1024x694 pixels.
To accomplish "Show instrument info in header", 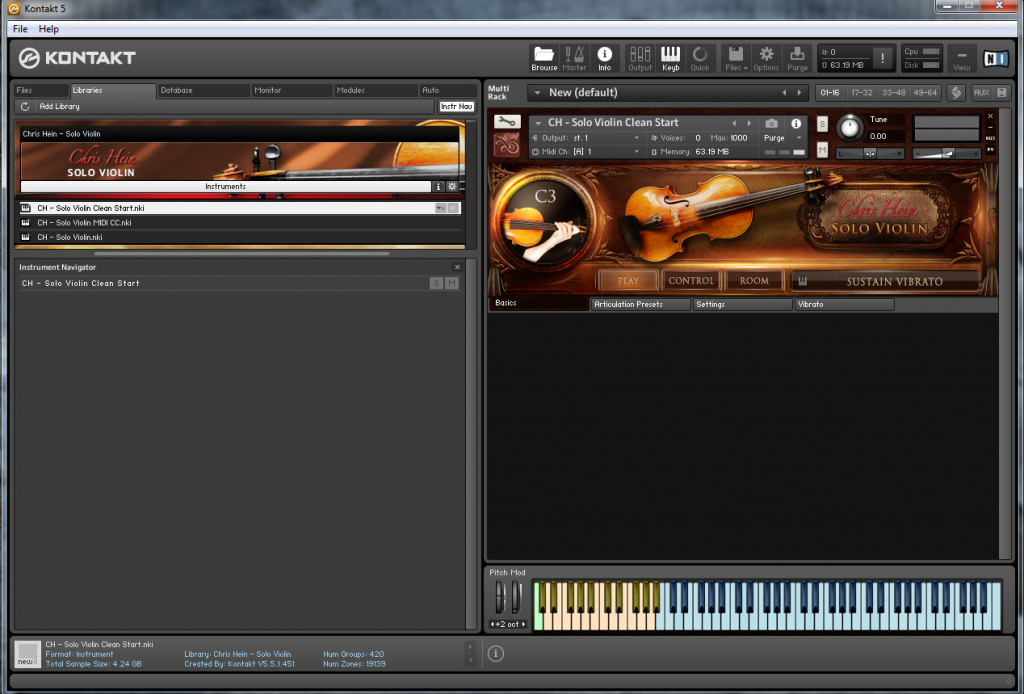I will point(795,123).
